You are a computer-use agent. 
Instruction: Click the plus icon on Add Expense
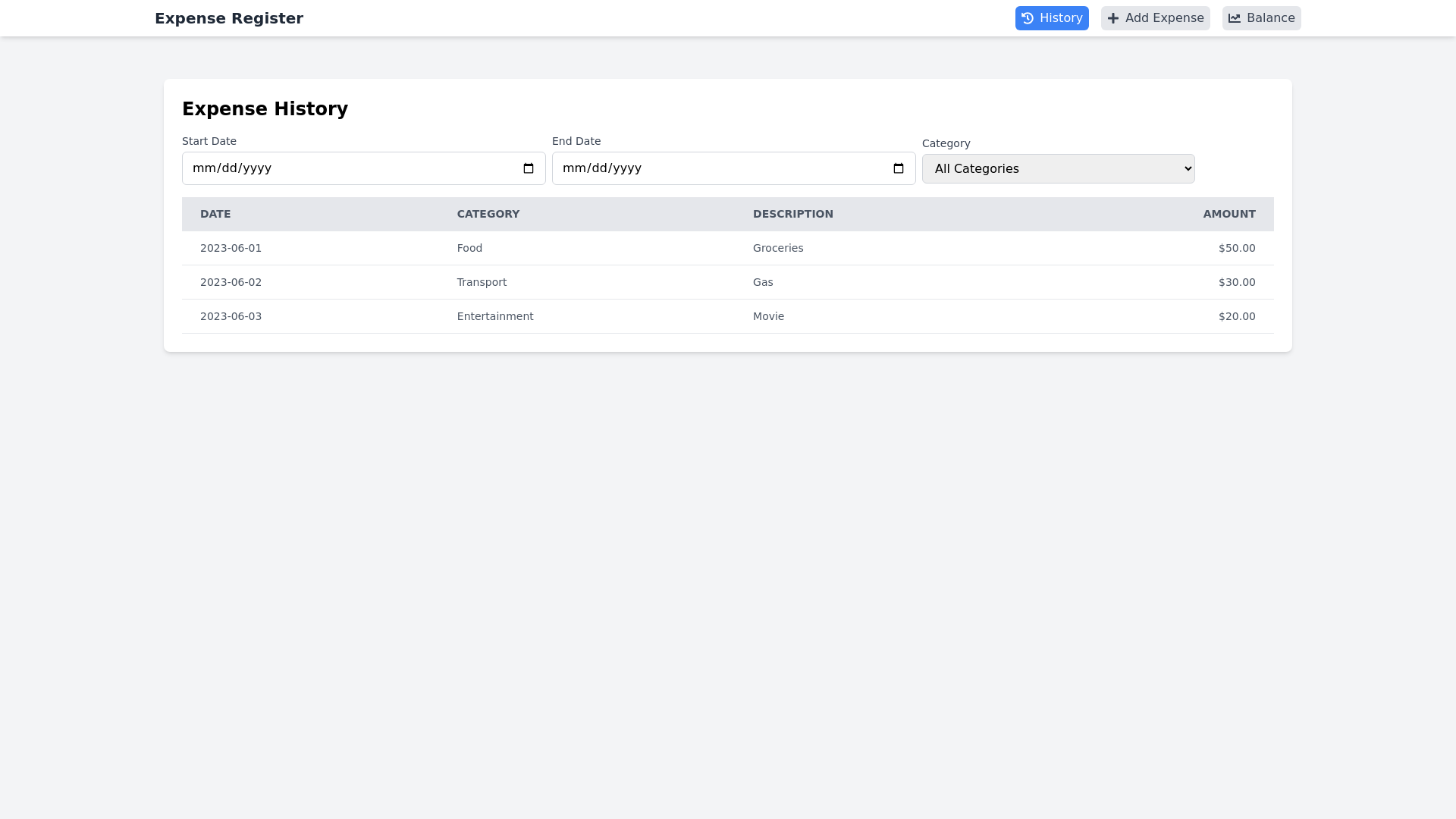pyautogui.click(x=1112, y=17)
